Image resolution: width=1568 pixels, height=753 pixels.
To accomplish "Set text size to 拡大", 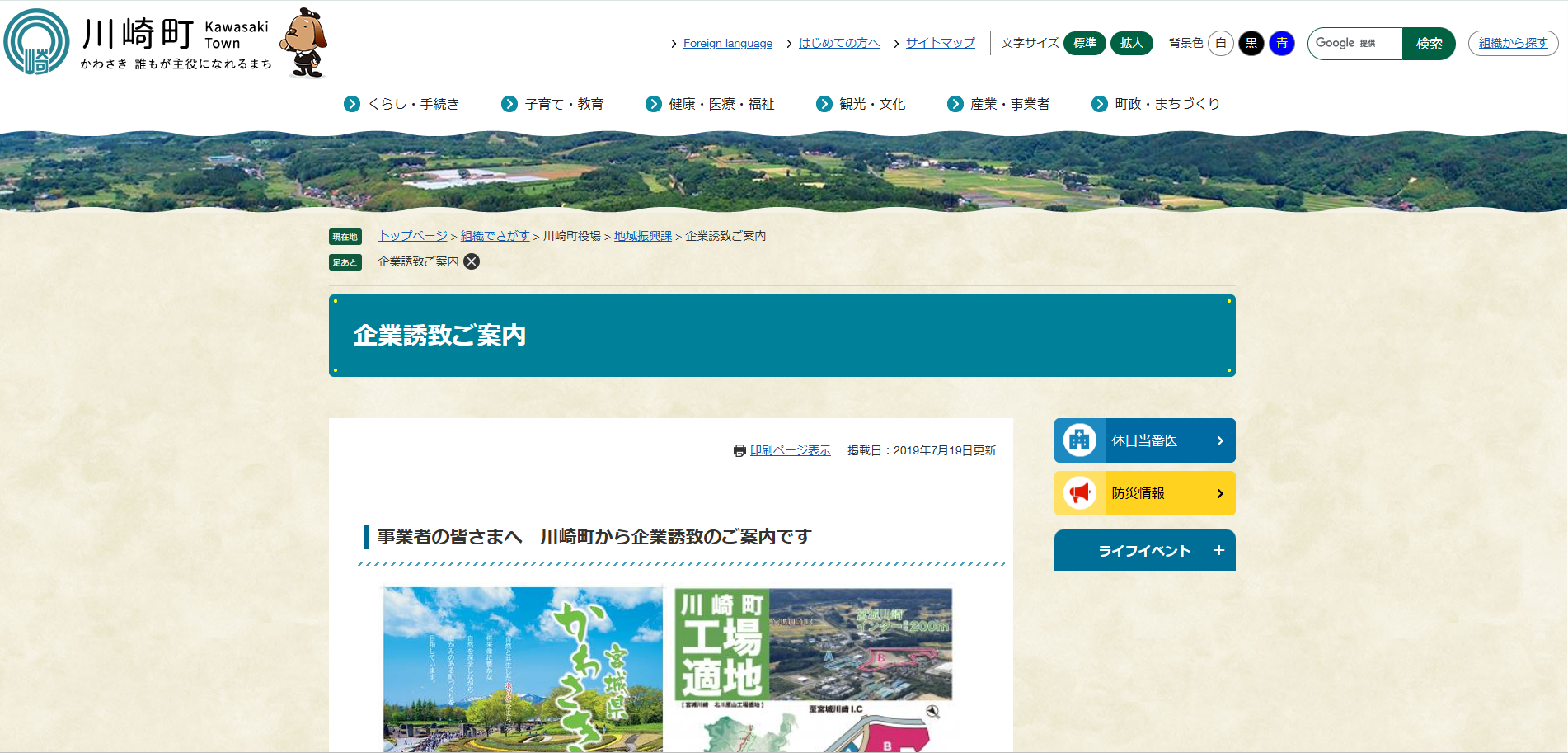I will 1132,43.
